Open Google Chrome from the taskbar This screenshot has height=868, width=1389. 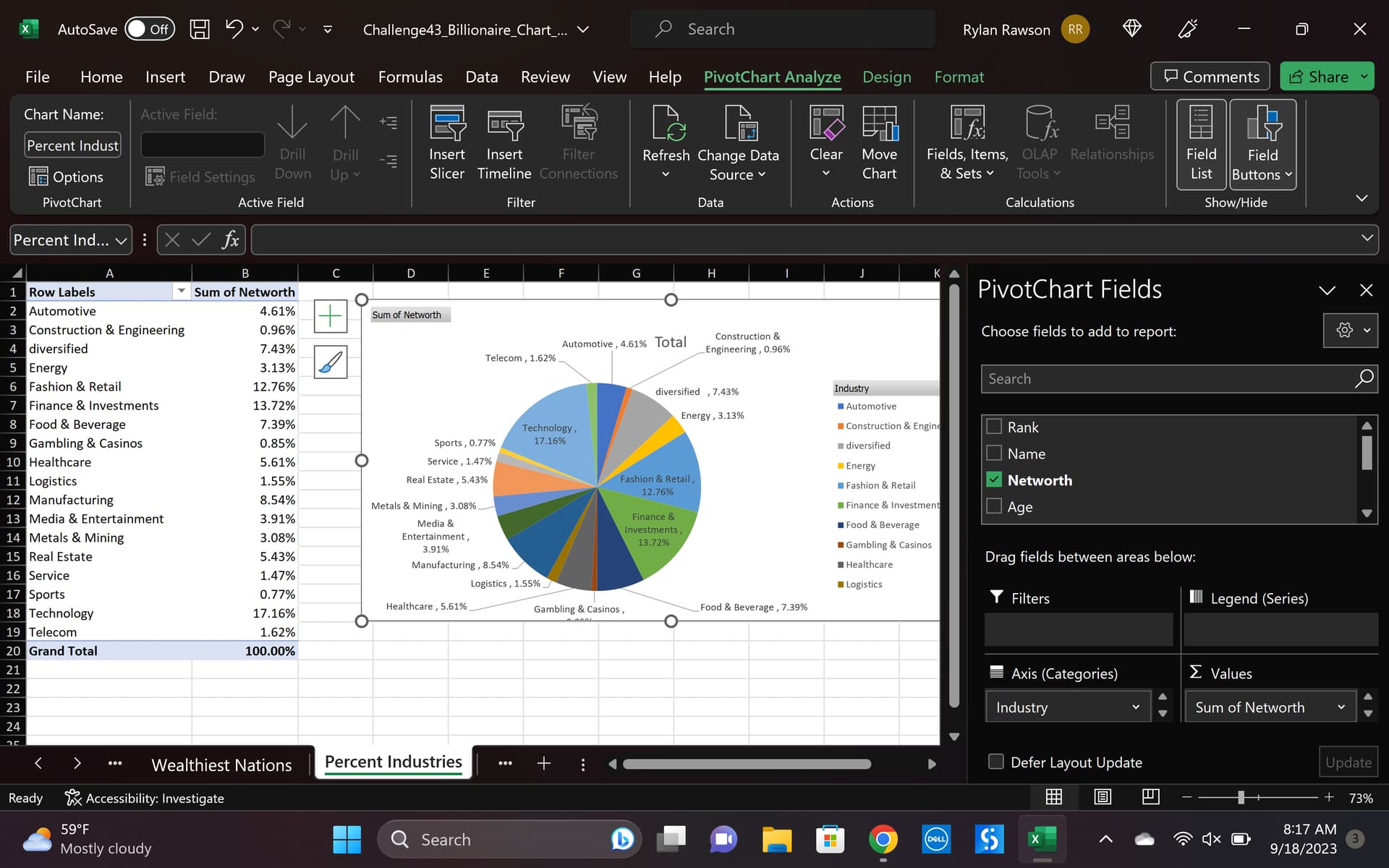[x=883, y=839]
